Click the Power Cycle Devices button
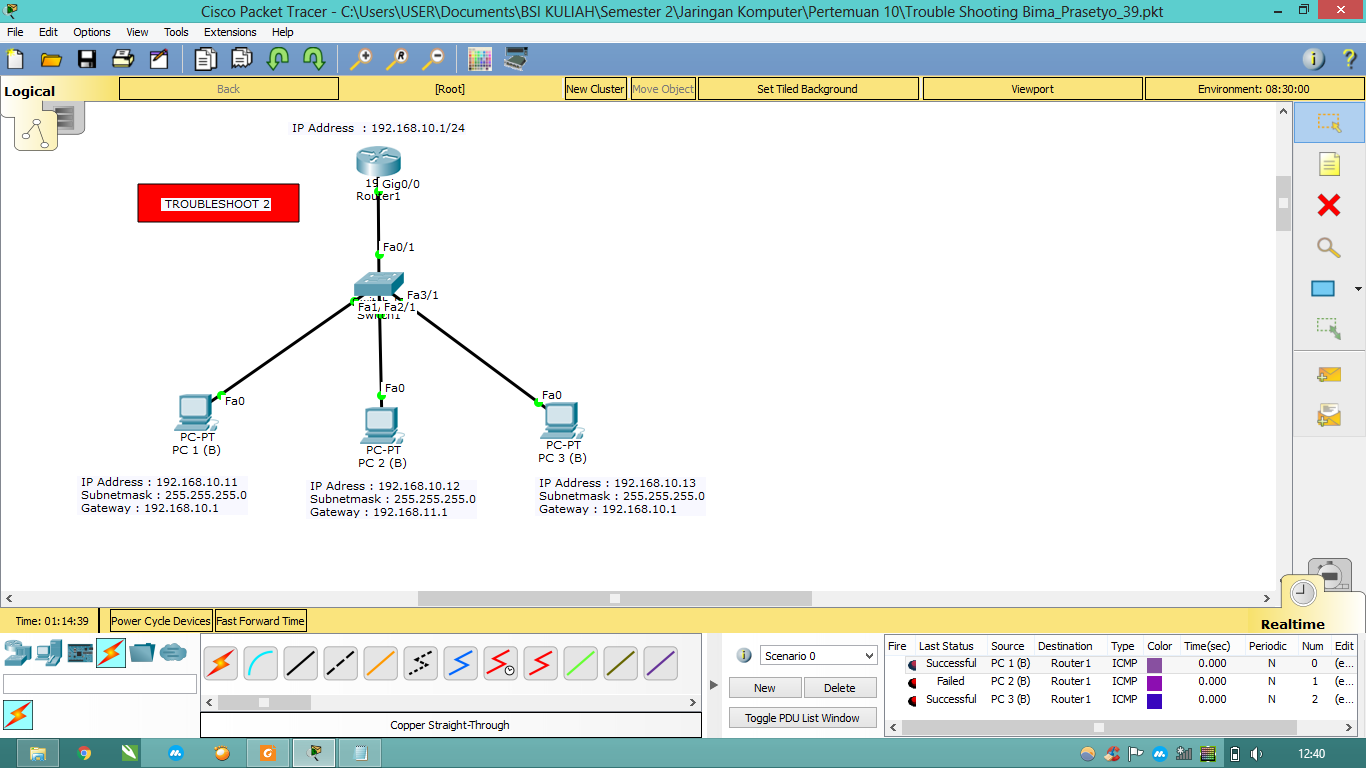 coord(161,621)
